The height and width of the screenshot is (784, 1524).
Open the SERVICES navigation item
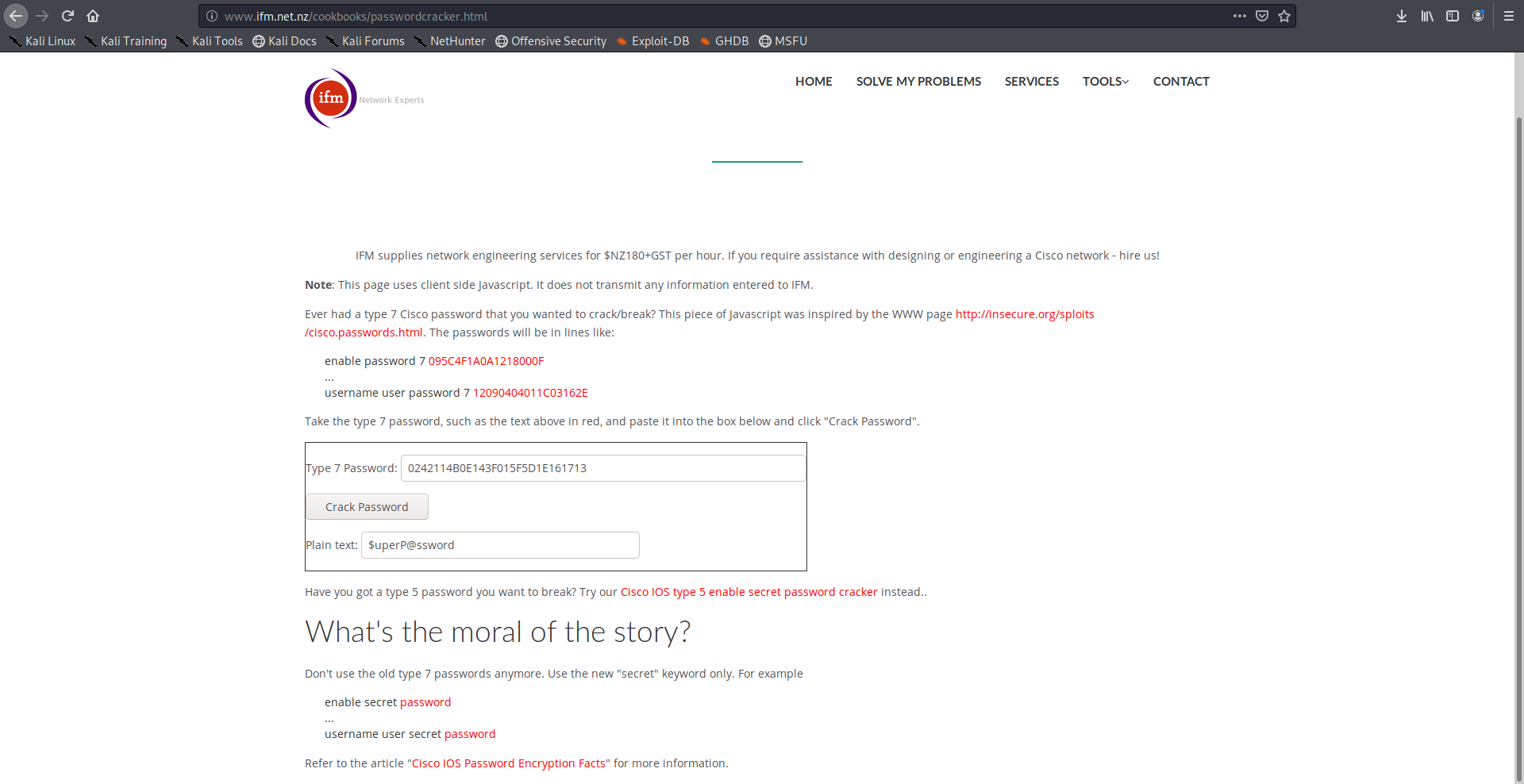pyautogui.click(x=1031, y=81)
